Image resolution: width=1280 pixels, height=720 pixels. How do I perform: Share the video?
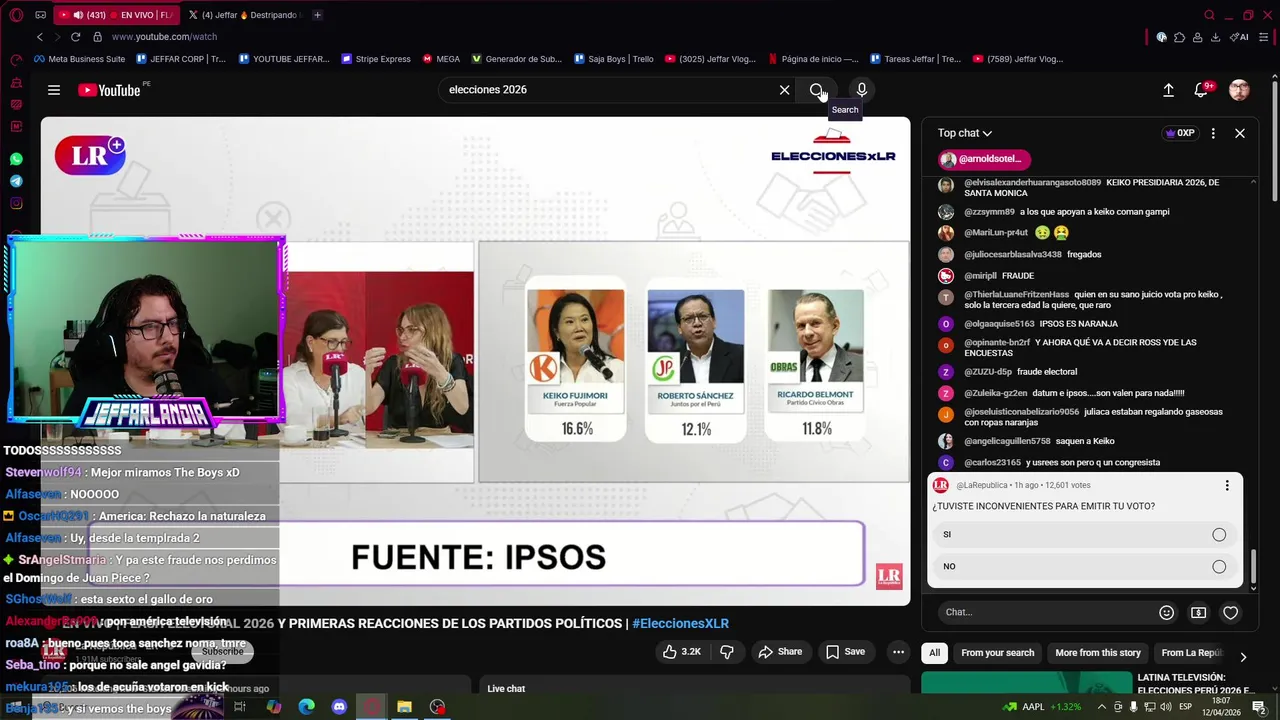point(780,652)
